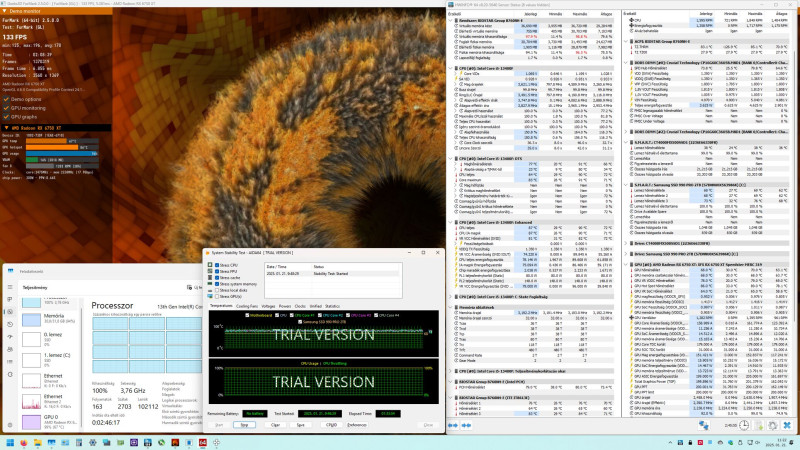Select '1. lemez (C:)' in Task Manager
This screenshot has width=800, height=450.
pyautogui.click(x=50, y=359)
